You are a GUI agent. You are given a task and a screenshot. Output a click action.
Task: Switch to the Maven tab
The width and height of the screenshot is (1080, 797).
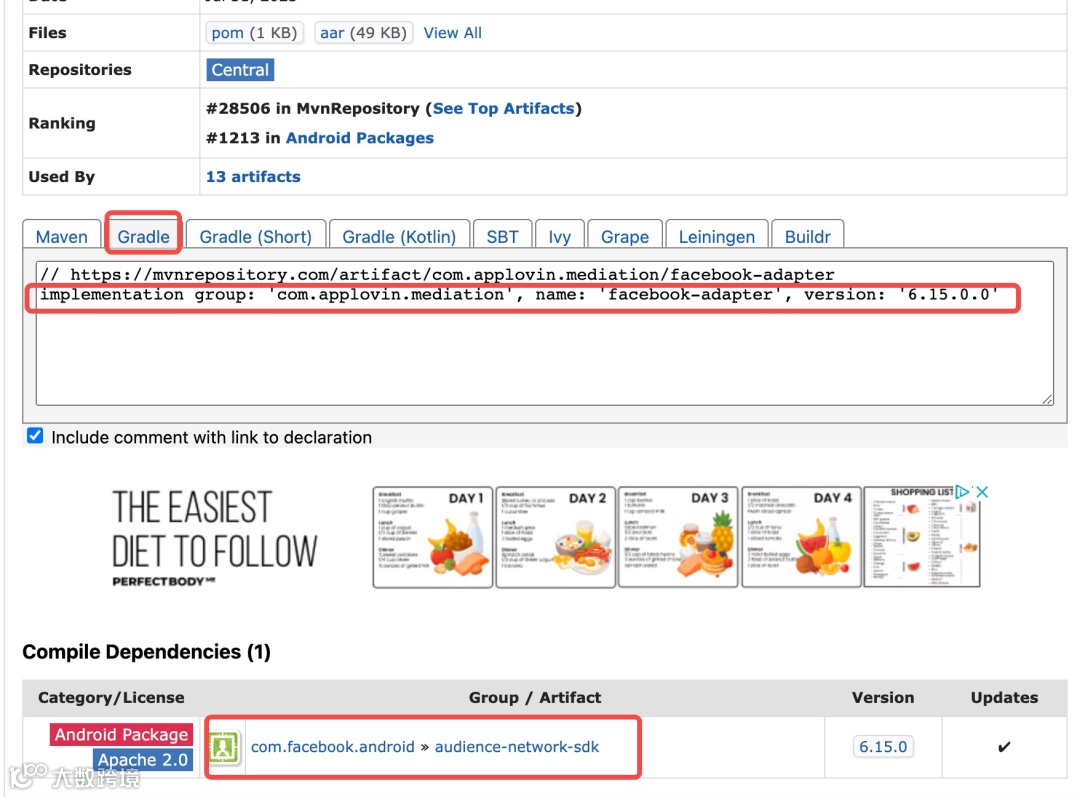(x=61, y=236)
